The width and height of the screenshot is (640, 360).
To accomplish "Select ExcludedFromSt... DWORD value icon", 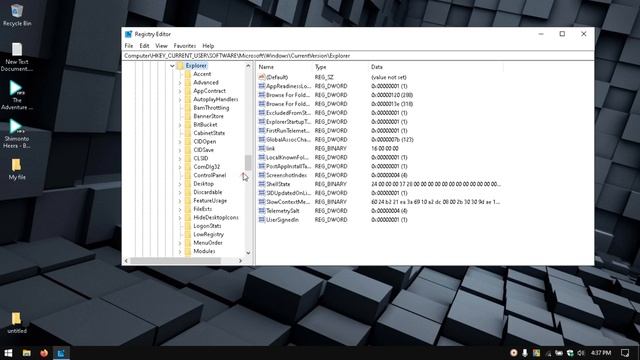I will [x=262, y=113].
